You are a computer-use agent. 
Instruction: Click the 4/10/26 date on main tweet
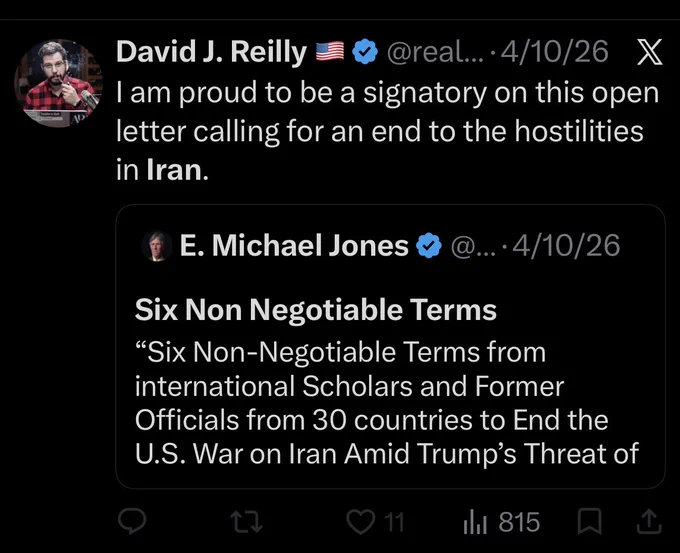[x=555, y=52]
